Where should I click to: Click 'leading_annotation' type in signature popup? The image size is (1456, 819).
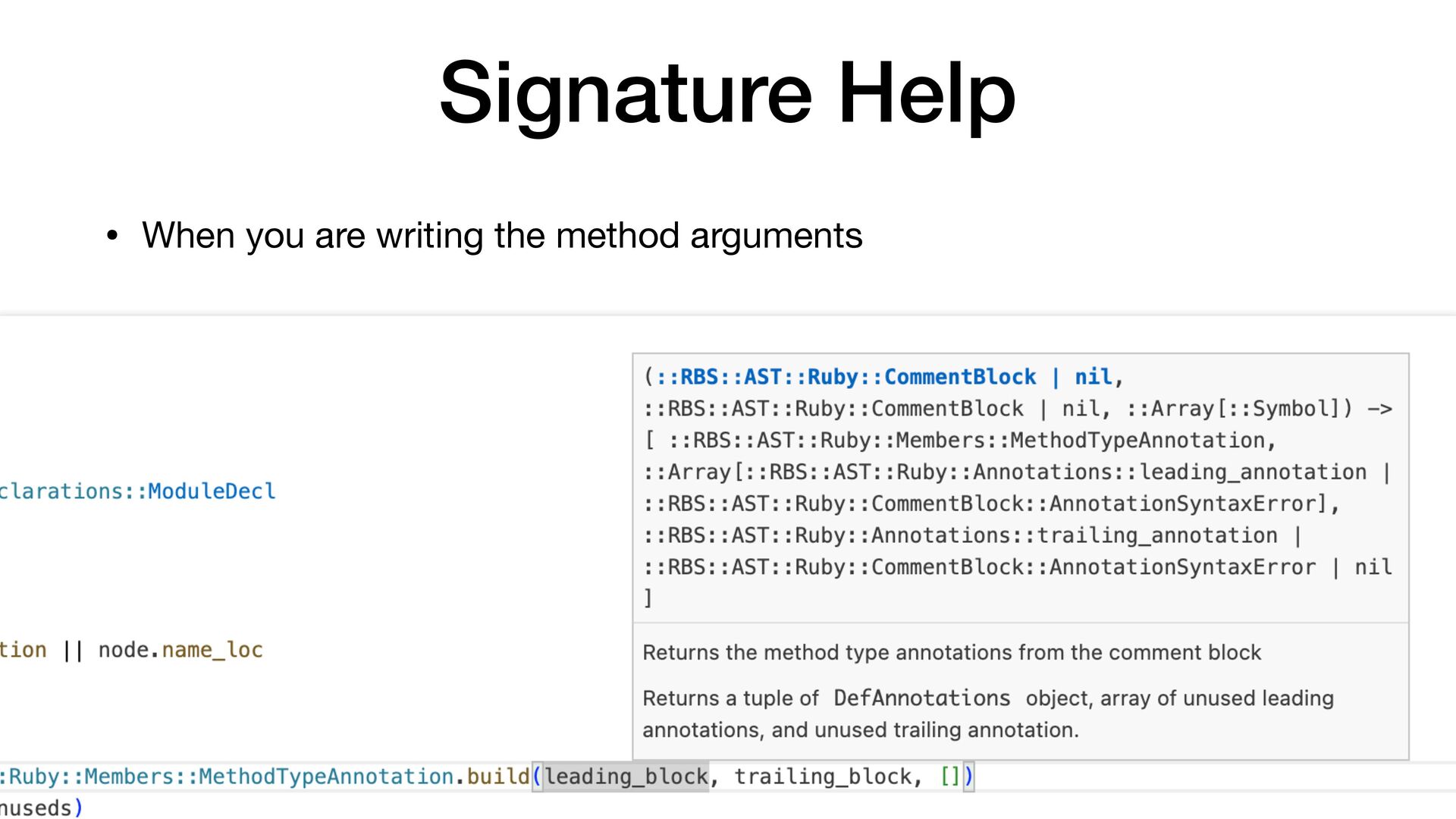pyautogui.click(x=1252, y=472)
